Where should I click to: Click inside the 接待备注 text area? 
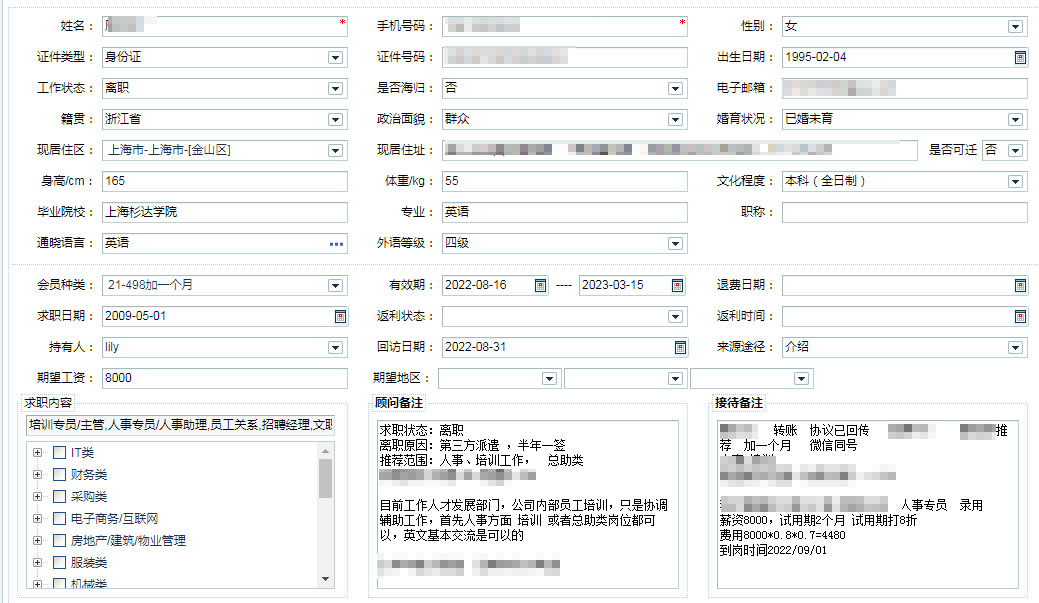tap(867, 504)
